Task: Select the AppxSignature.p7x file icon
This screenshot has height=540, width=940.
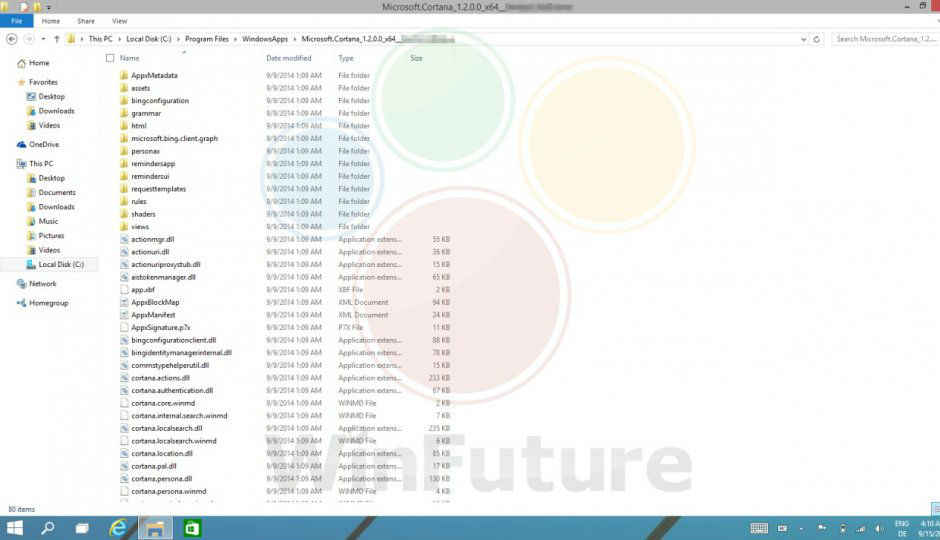Action: (x=124, y=327)
